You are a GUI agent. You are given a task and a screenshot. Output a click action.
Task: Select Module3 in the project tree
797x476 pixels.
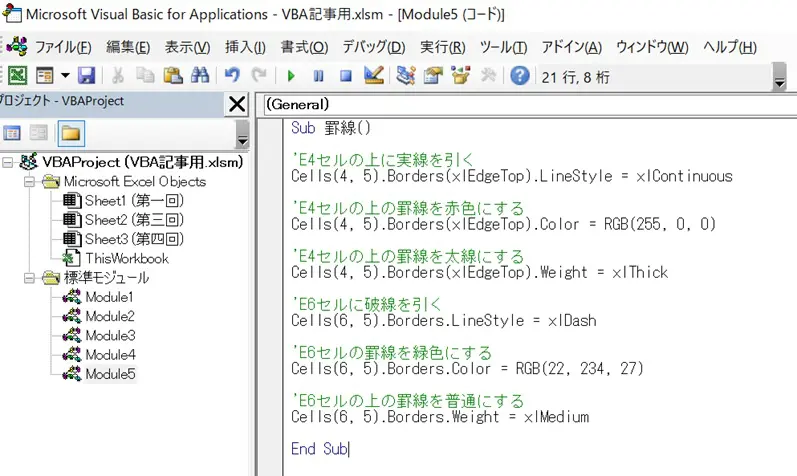pos(110,336)
